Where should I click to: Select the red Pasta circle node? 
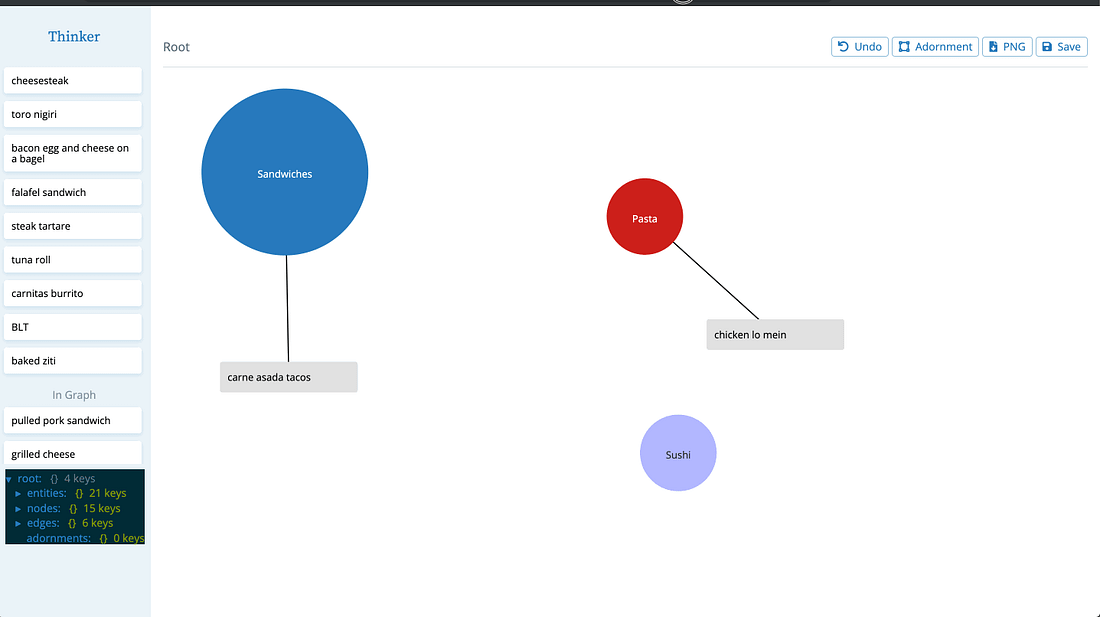pos(645,217)
